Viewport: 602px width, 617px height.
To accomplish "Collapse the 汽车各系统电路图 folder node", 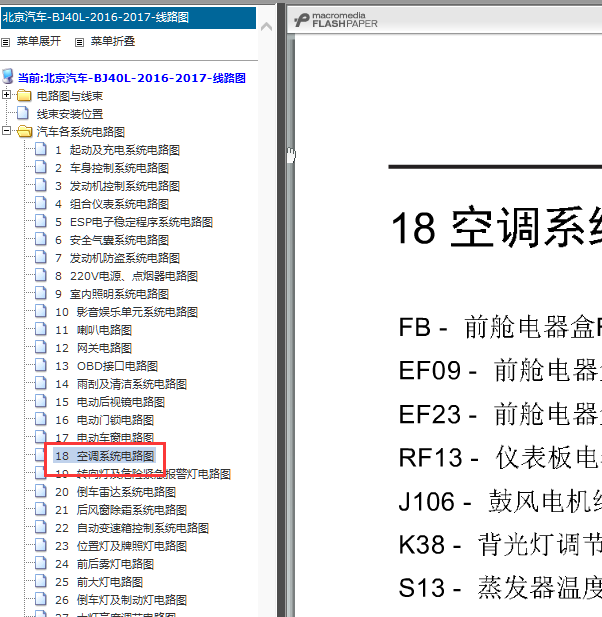I will [x=6, y=131].
